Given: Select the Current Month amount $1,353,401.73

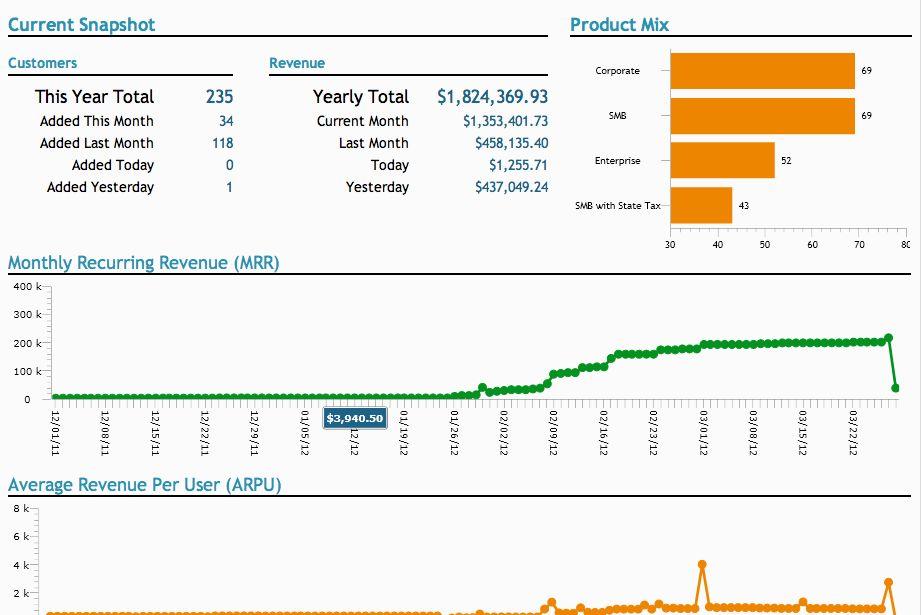Looking at the screenshot, I should (505, 121).
